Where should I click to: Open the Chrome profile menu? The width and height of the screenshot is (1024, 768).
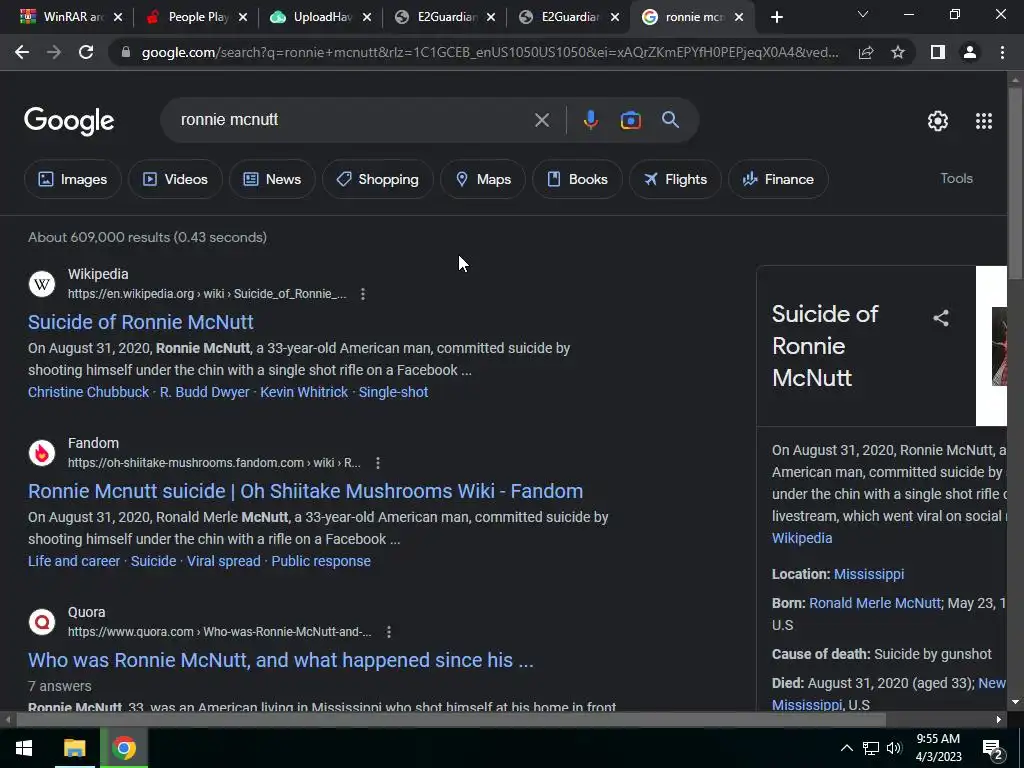(970, 52)
